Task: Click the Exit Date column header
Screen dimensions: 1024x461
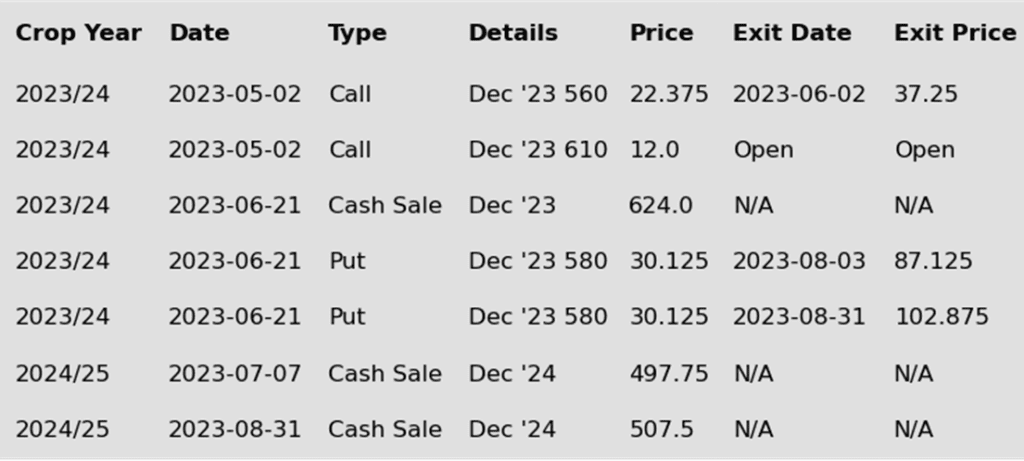Action: pos(792,33)
